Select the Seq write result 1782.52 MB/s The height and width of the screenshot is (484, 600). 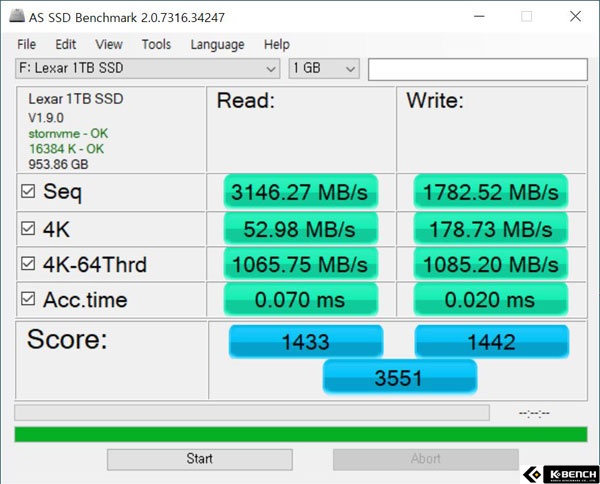(491, 192)
